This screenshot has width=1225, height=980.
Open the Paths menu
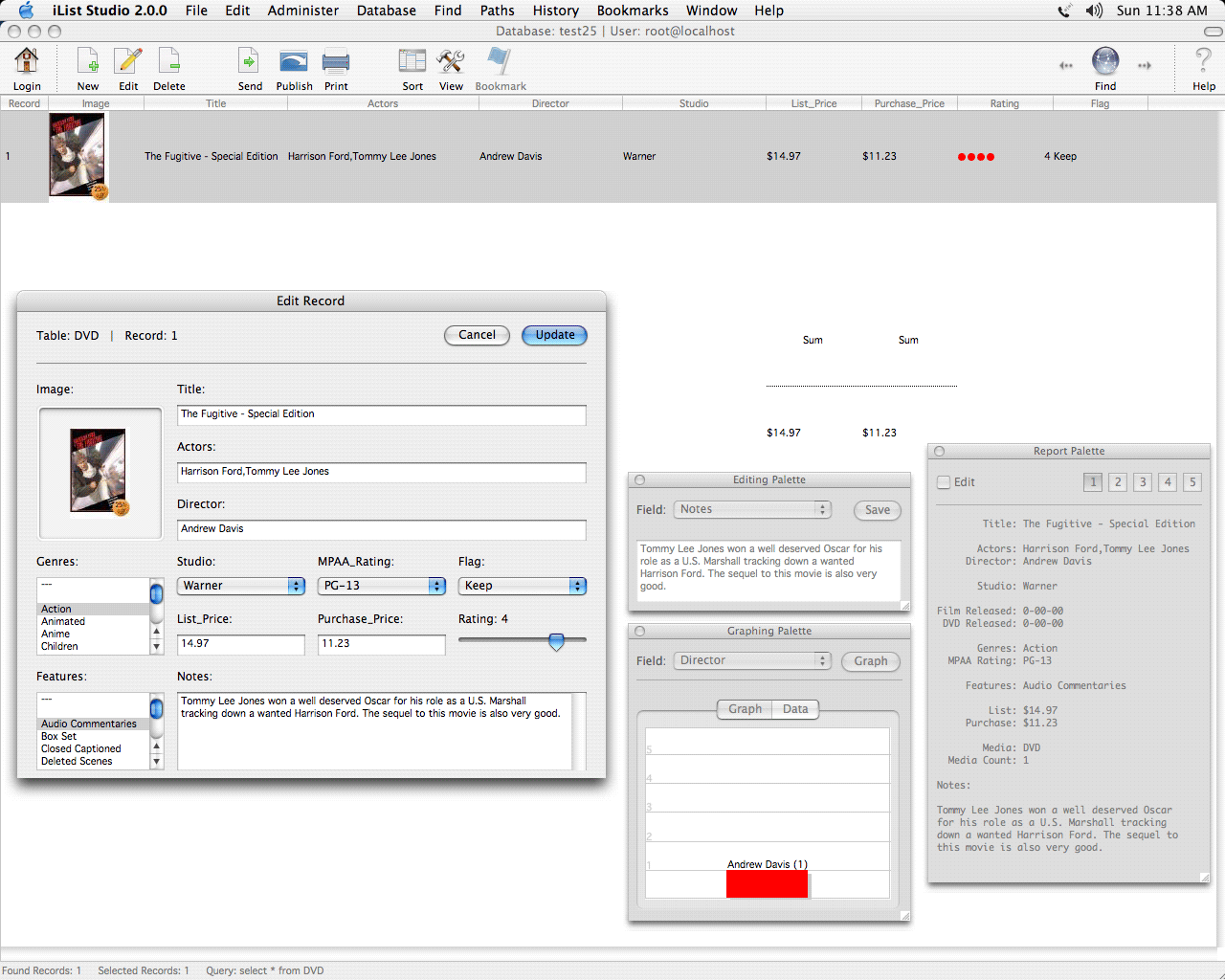click(x=498, y=11)
